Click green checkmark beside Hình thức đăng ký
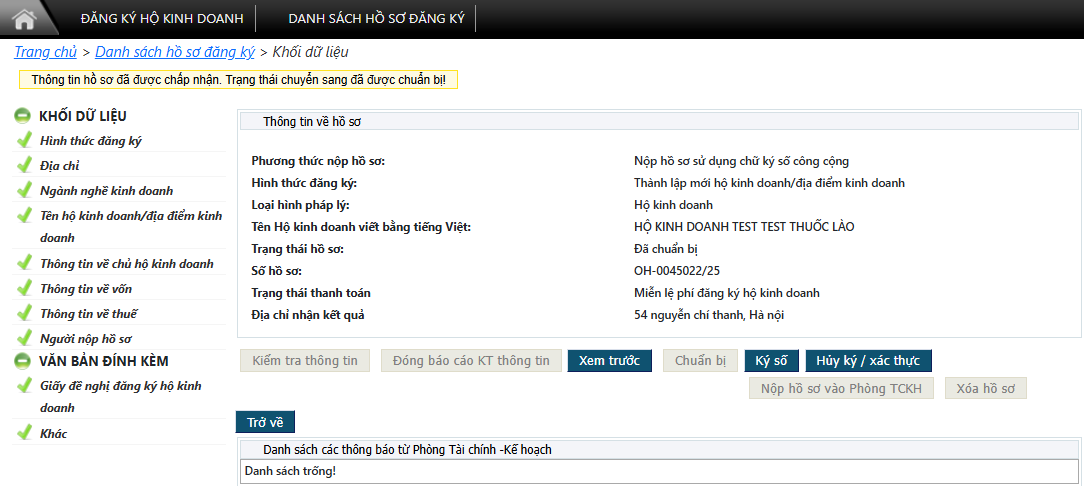Screen dimensions: 1084x486 coord(25,140)
